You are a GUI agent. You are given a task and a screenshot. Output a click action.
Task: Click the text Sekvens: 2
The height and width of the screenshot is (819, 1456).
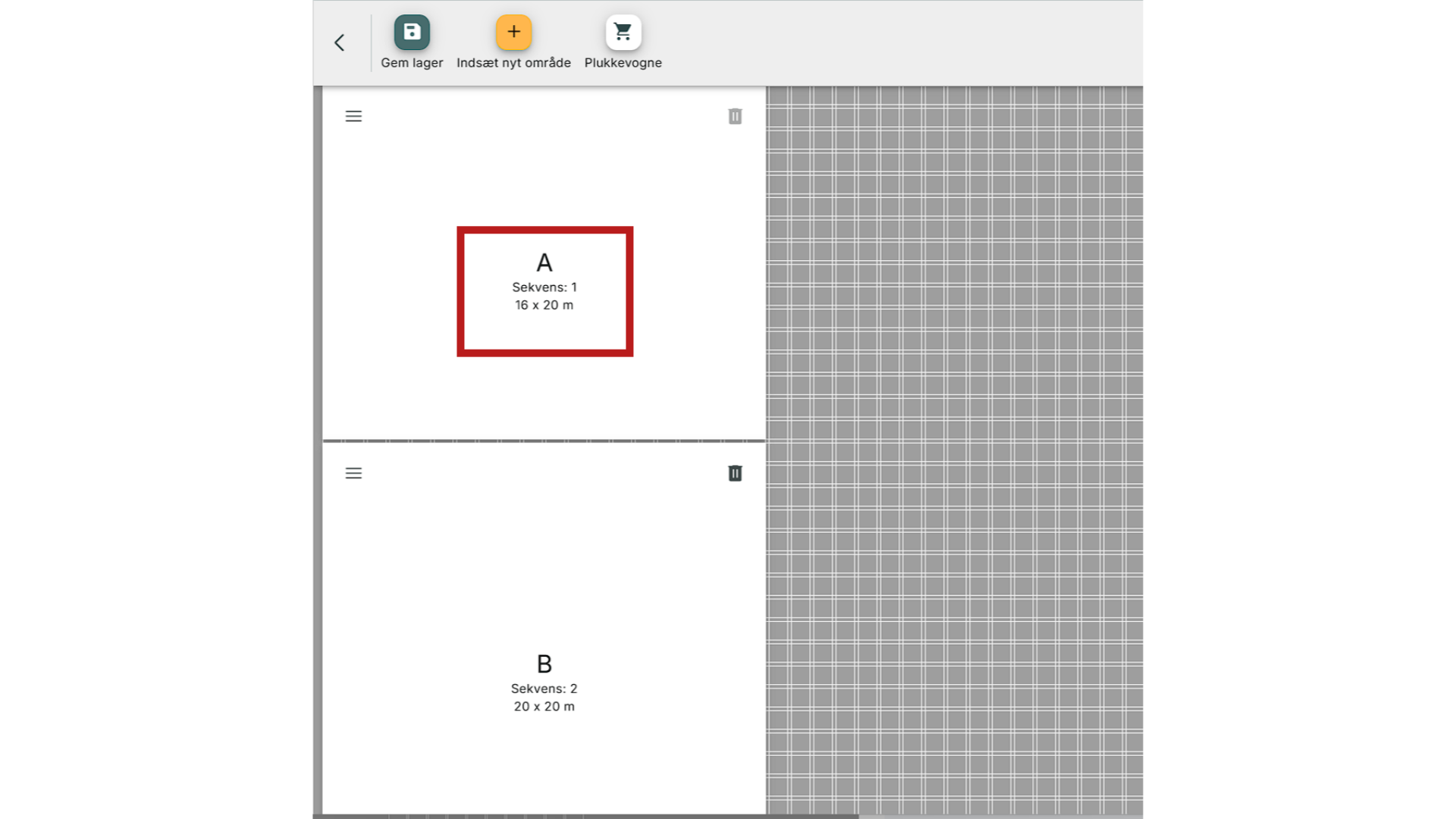coord(544,689)
